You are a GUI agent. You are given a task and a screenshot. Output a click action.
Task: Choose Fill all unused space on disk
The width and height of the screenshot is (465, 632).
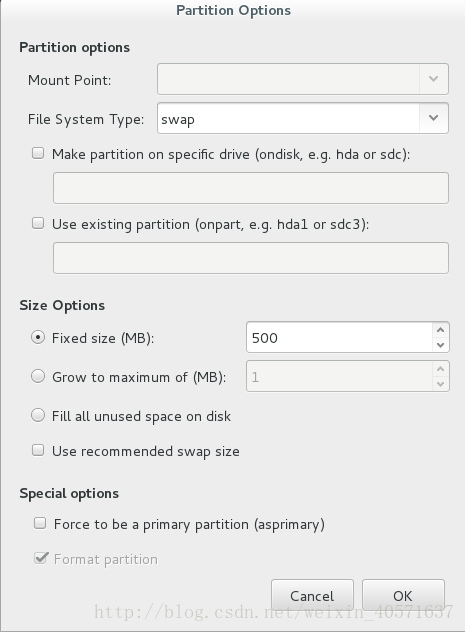pyautogui.click(x=38, y=415)
